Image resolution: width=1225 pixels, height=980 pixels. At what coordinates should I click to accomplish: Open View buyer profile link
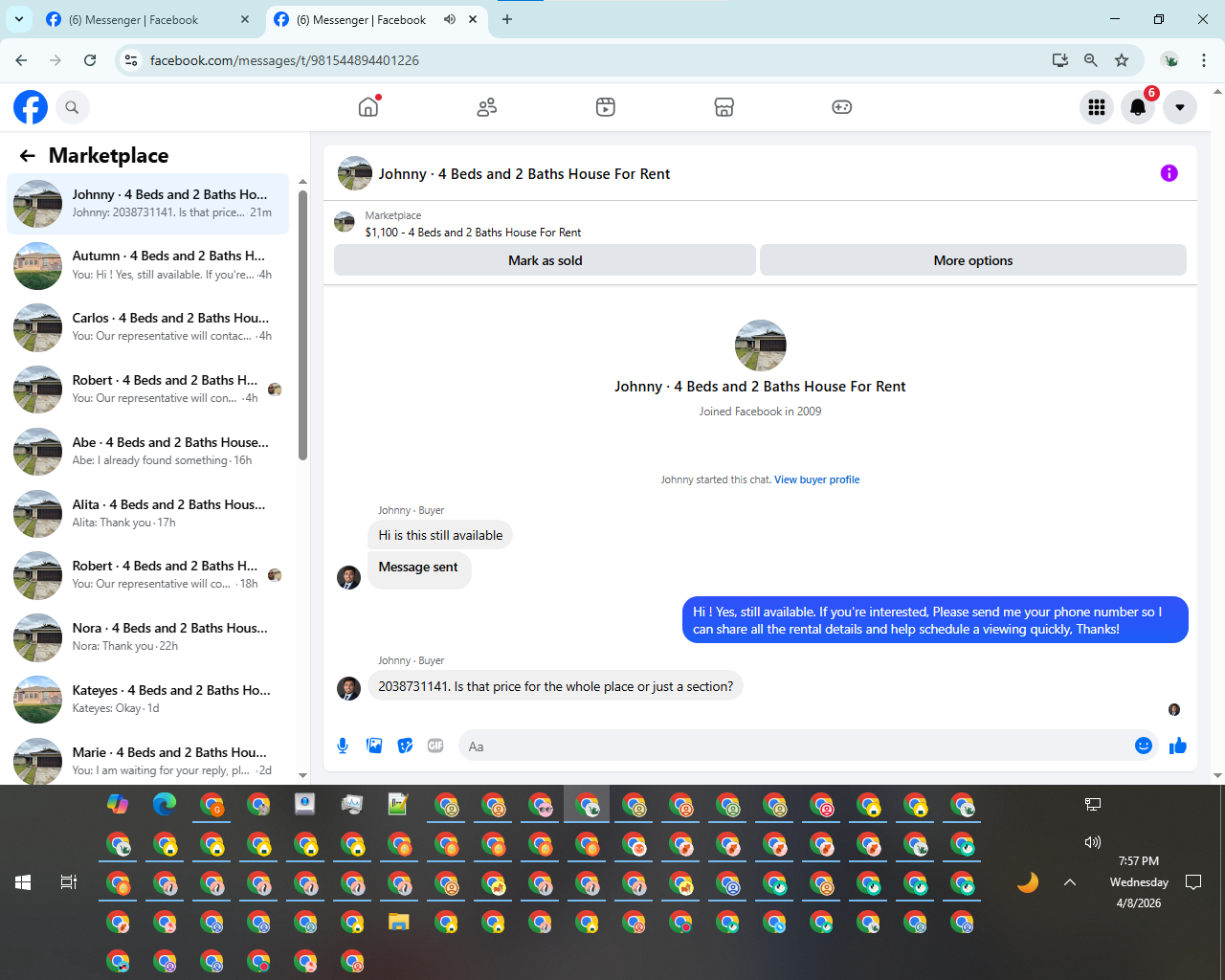pos(816,480)
